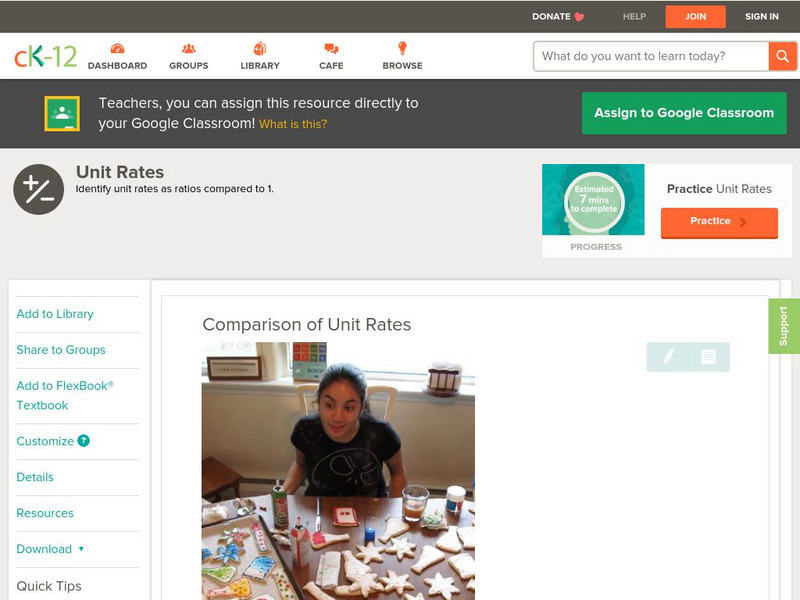This screenshot has height=600, width=800.
Task: Focus the 'What do you want to learn today?' field
Action: 651,56
